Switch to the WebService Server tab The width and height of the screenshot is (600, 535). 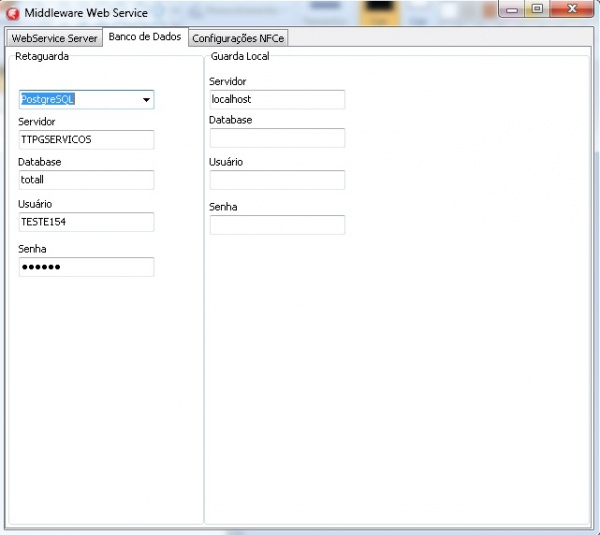tap(54, 38)
